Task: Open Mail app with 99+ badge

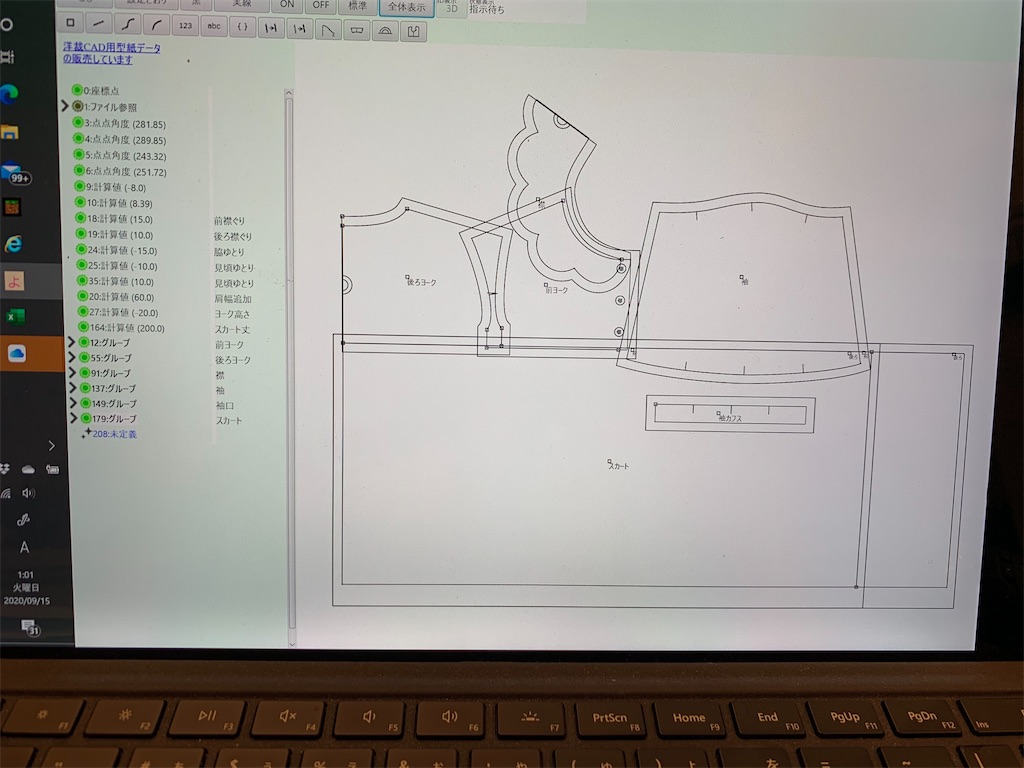Action: coord(14,172)
